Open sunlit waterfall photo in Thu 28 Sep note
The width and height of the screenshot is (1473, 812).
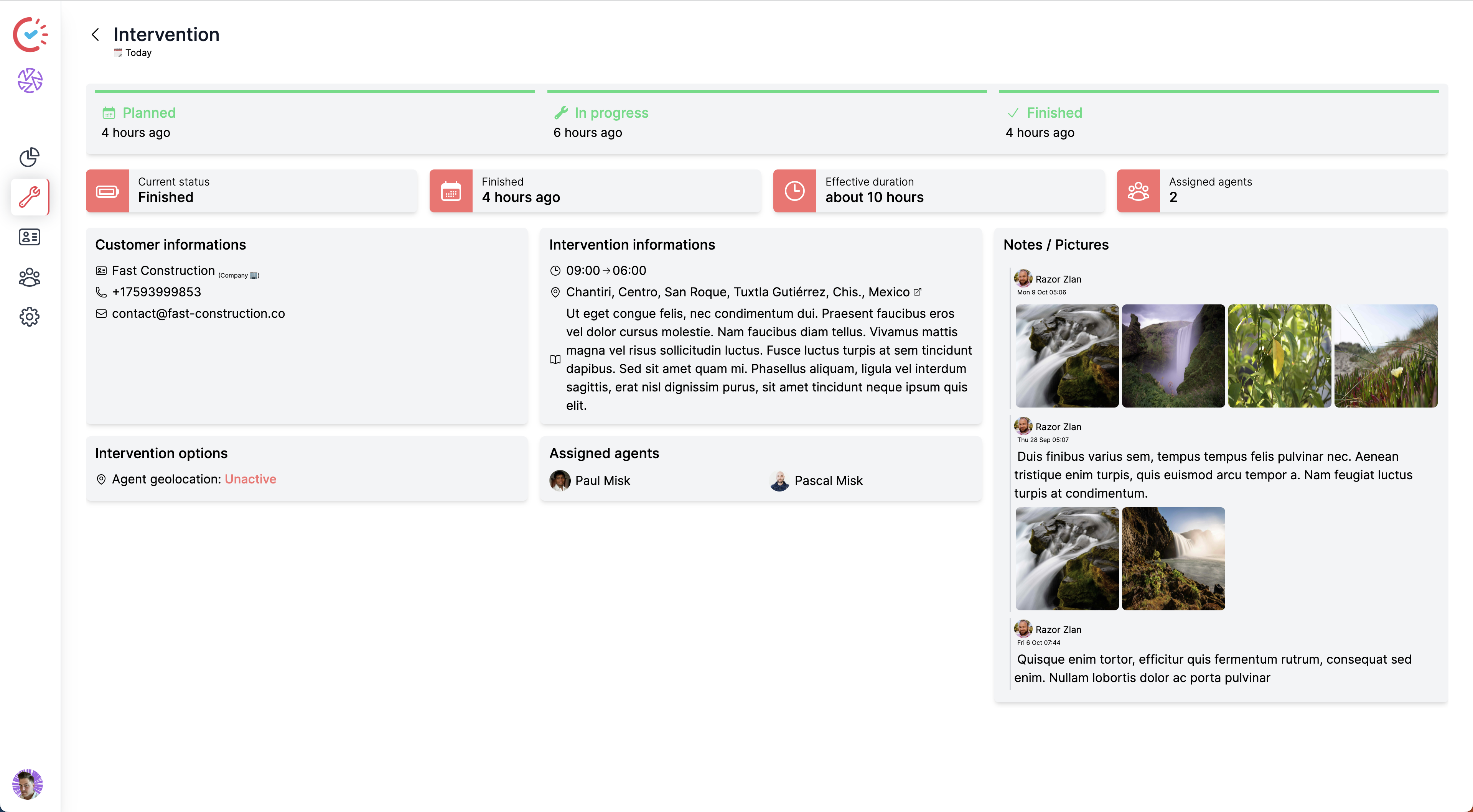coord(1173,559)
